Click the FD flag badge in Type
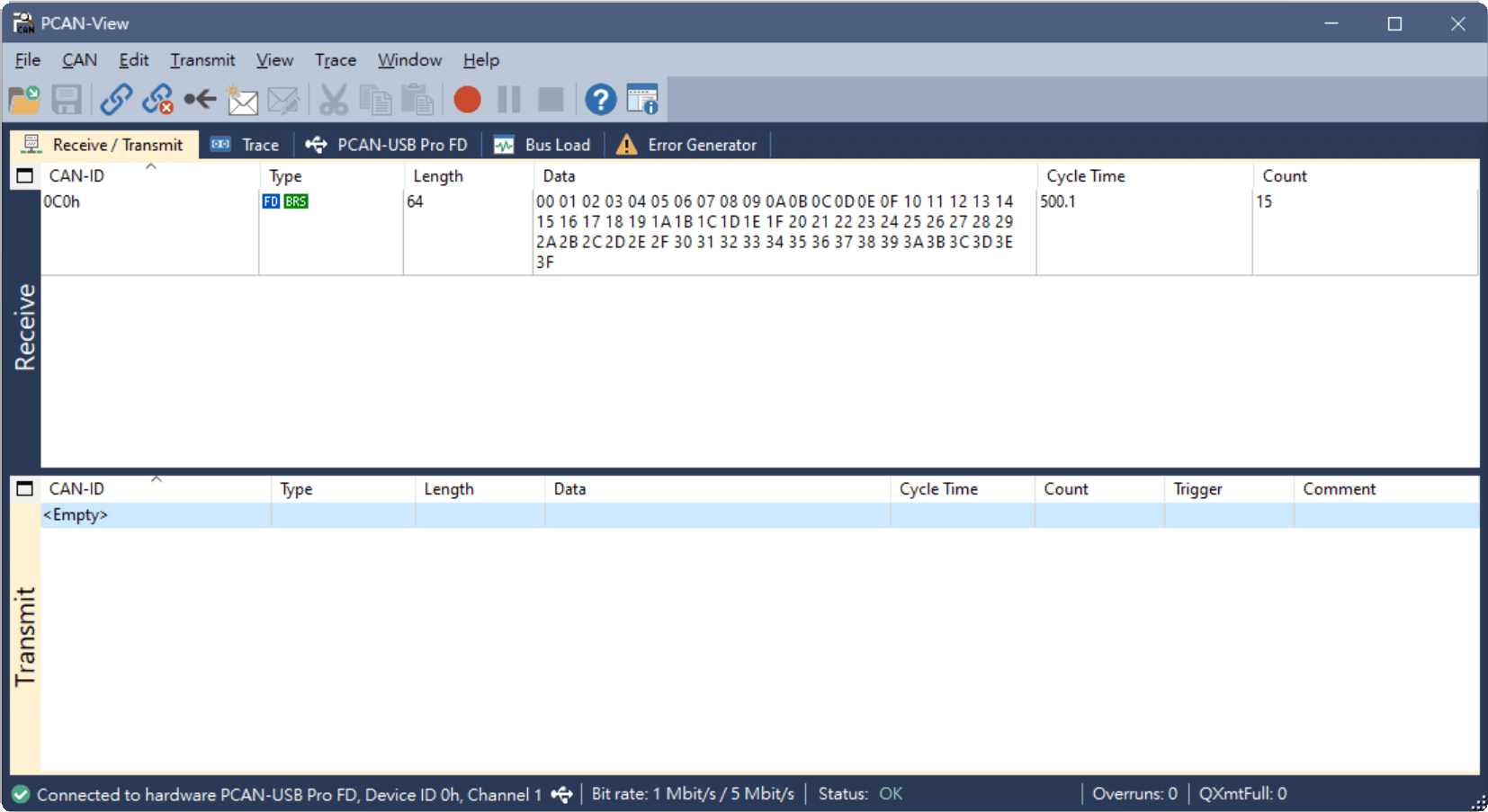1488x812 pixels. click(271, 201)
